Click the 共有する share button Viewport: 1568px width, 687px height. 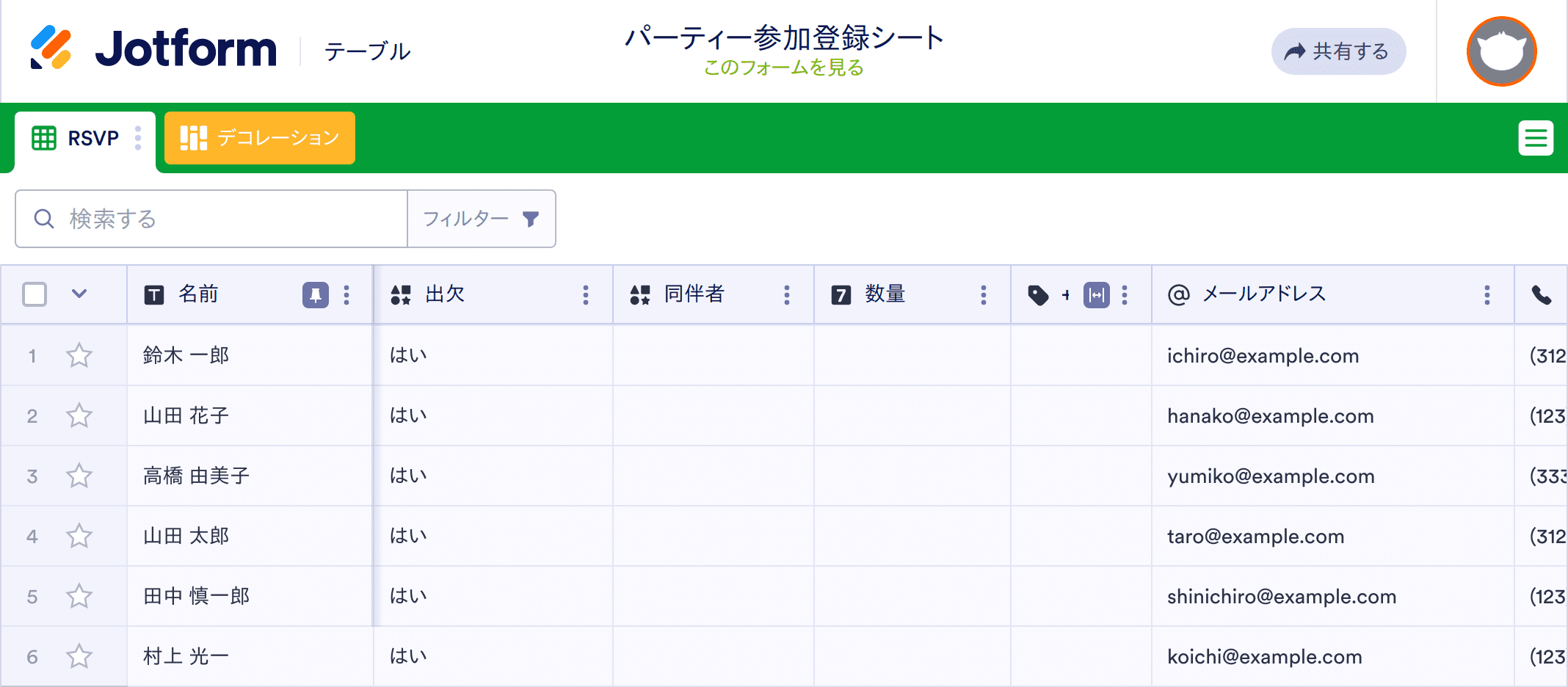1337,51
